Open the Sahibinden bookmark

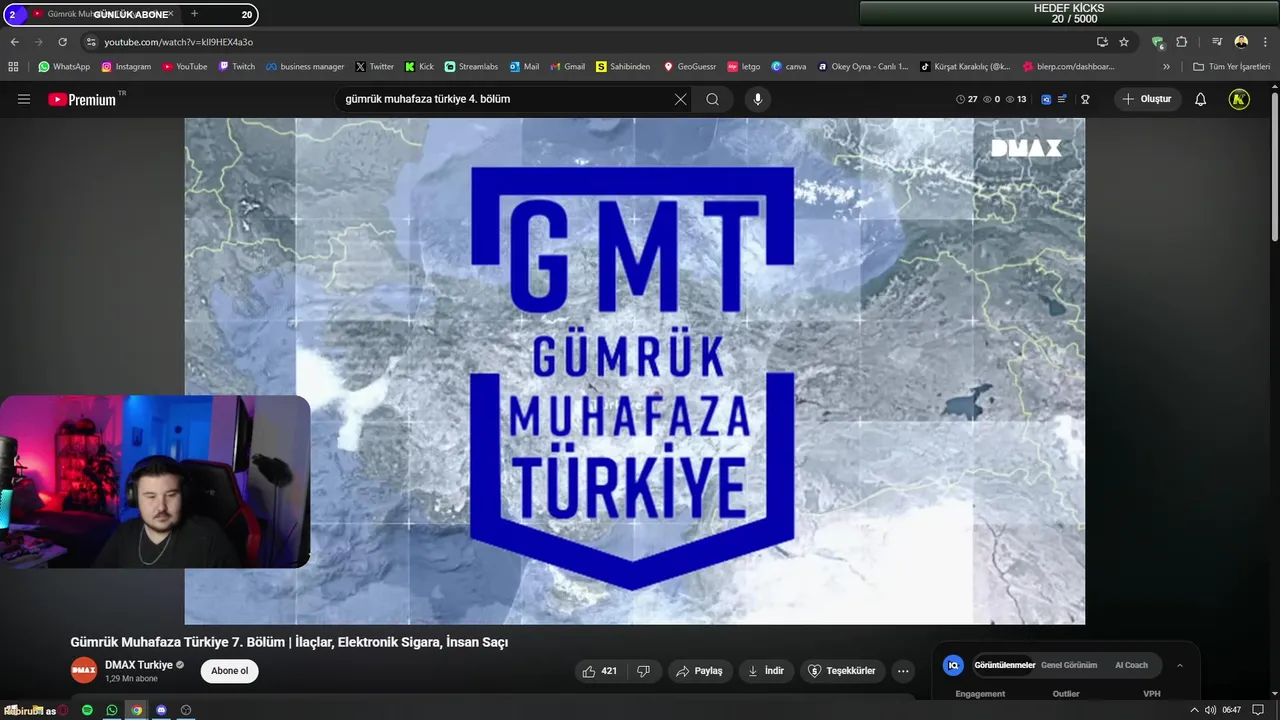623,67
